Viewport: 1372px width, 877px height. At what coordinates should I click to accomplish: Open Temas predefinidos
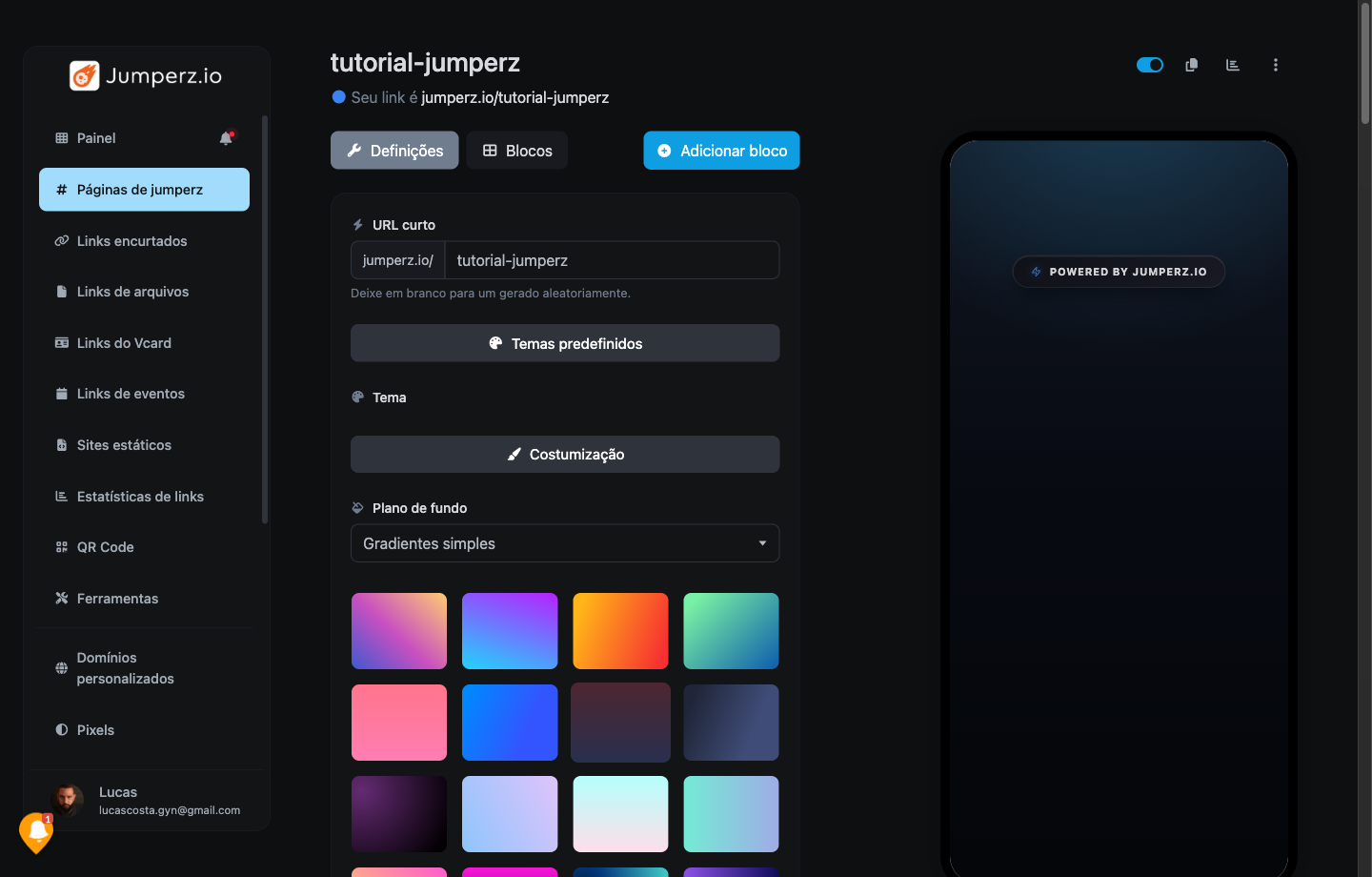(x=565, y=343)
